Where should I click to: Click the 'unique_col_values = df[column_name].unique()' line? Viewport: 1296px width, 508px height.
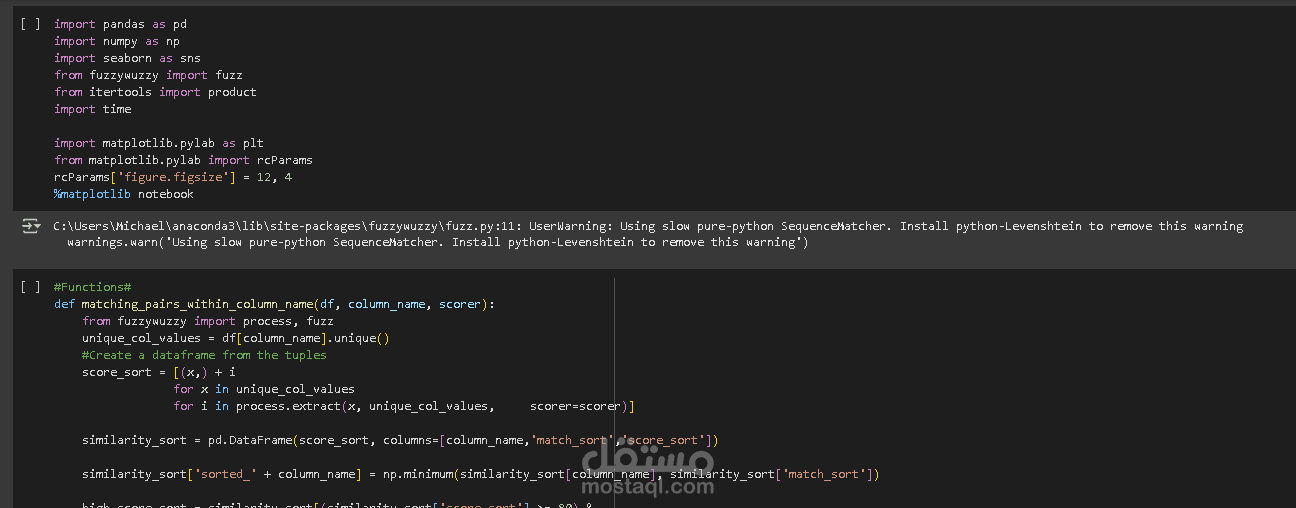(235, 338)
